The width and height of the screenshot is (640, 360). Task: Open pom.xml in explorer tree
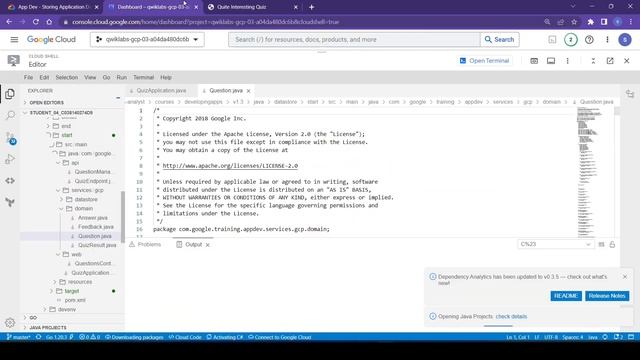coord(75,300)
